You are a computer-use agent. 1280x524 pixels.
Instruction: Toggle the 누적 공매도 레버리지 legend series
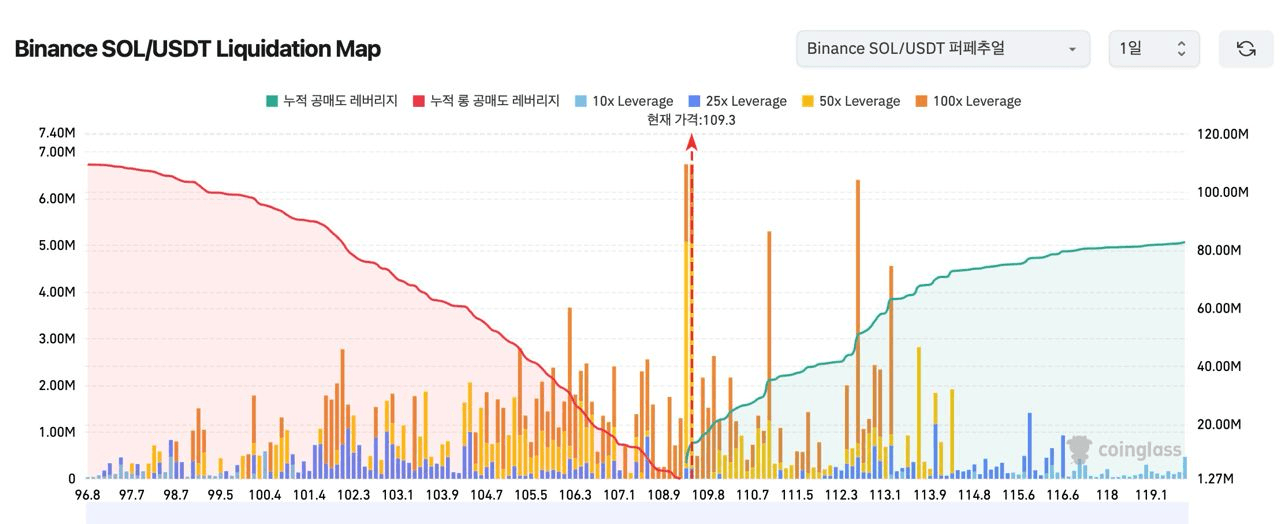(x=331, y=101)
